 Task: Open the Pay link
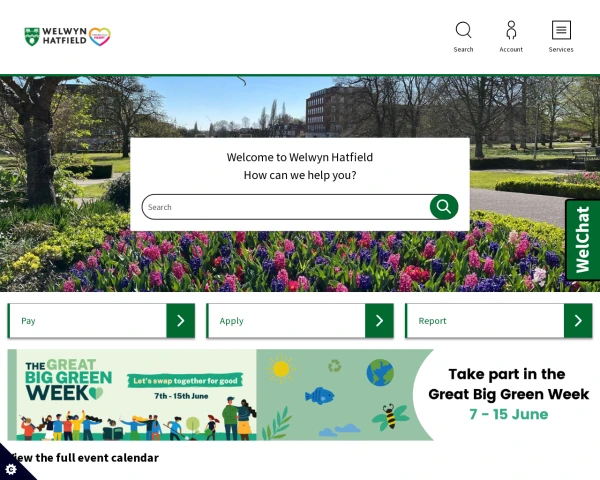click(28, 321)
